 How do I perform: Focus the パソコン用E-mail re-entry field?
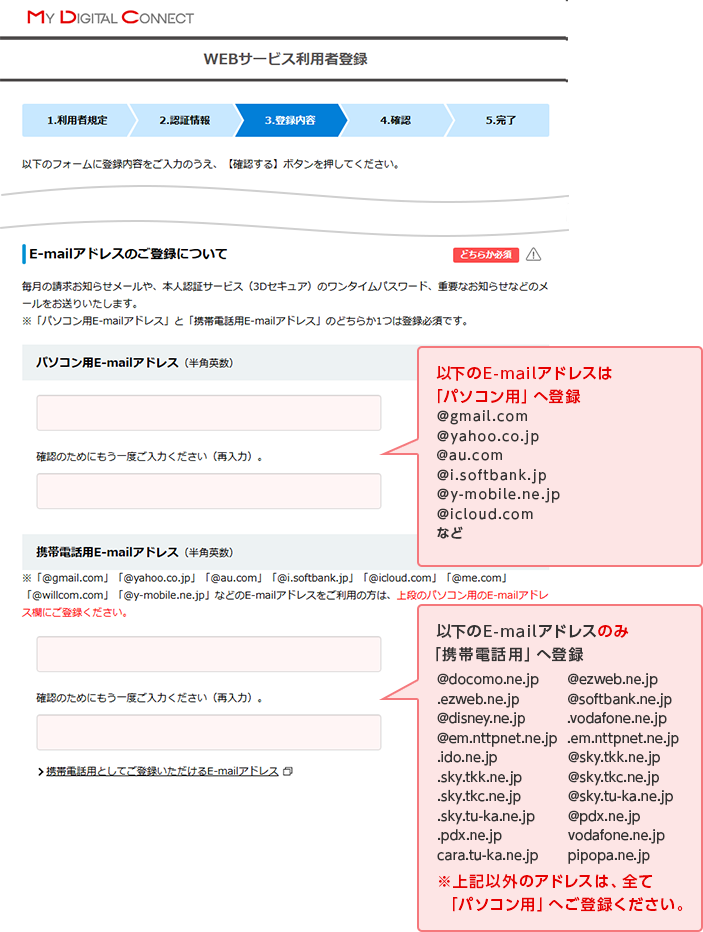209,491
